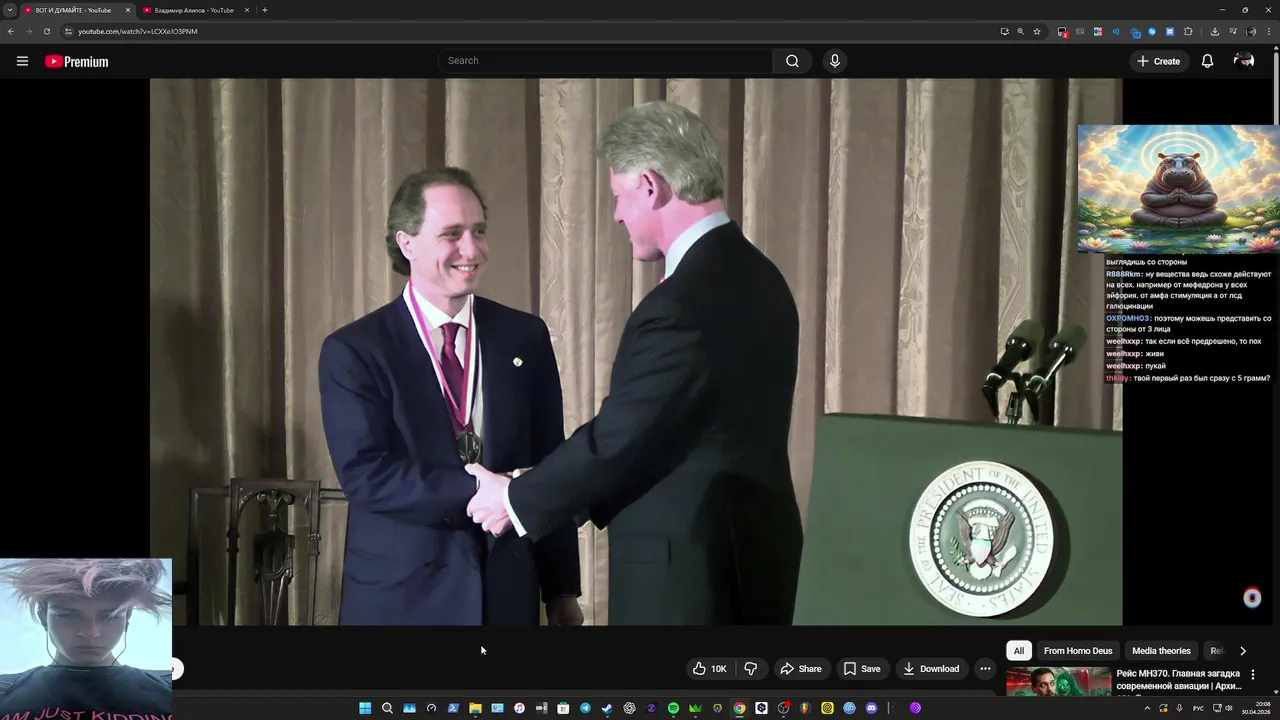Open File Explorer from the taskbar
The image size is (1280, 720).
475,708
